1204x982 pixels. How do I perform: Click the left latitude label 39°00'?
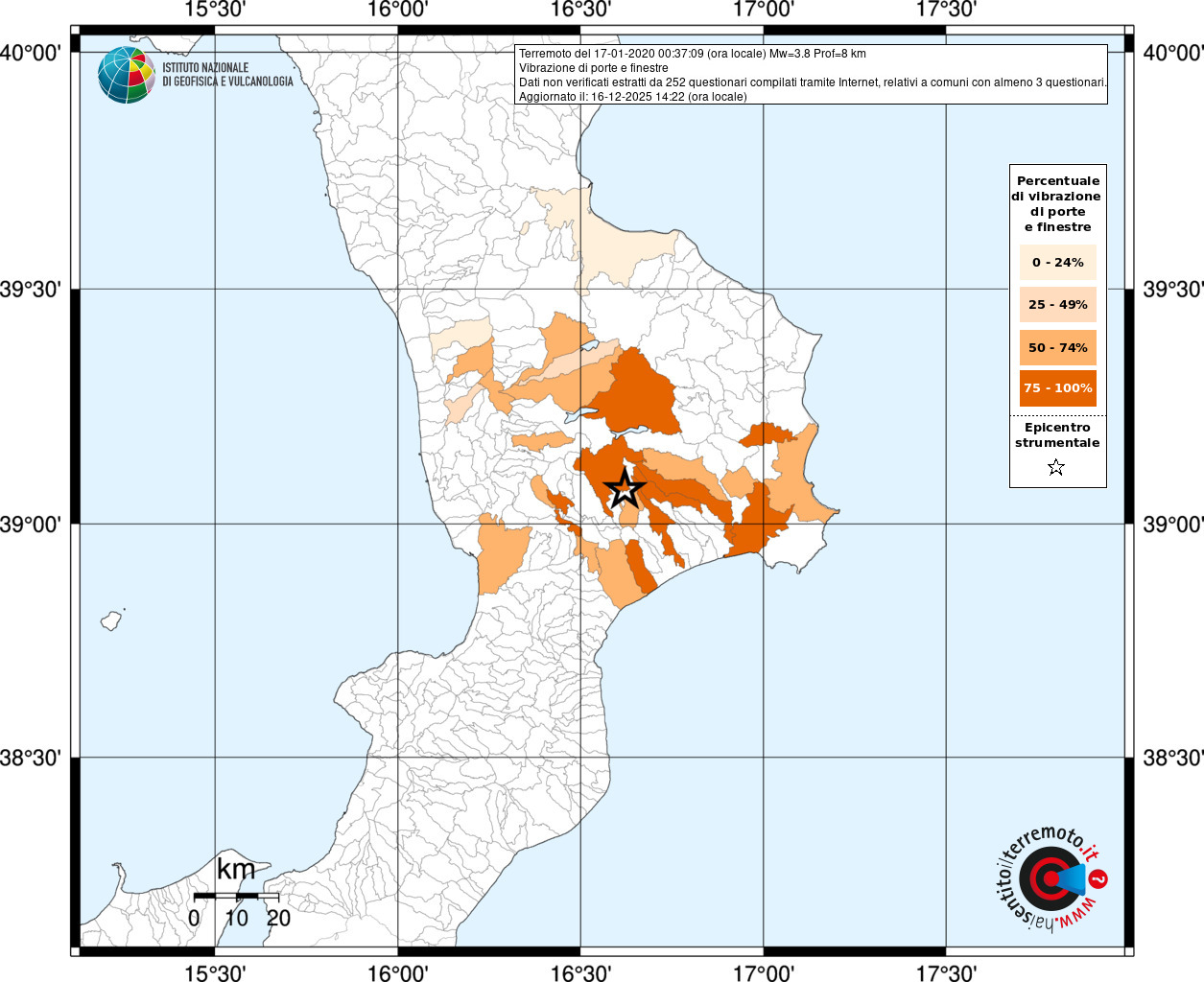(x=31, y=524)
